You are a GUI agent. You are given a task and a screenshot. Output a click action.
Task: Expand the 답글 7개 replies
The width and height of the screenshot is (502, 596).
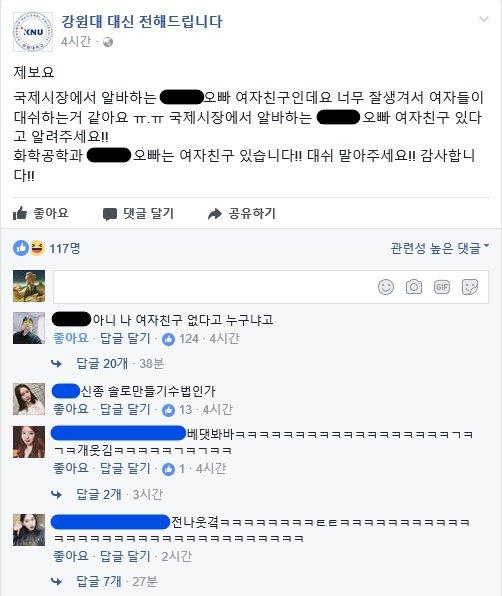99,581
